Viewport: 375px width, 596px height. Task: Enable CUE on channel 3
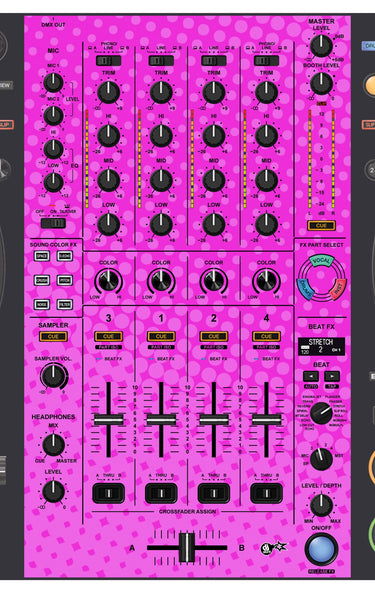pos(108,336)
